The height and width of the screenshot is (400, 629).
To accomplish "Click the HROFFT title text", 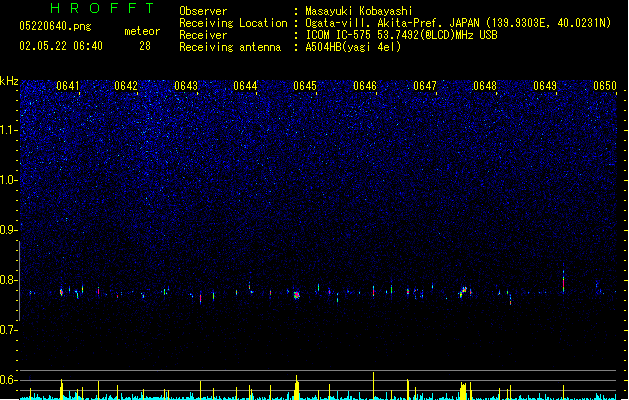I will pyautogui.click(x=103, y=8).
